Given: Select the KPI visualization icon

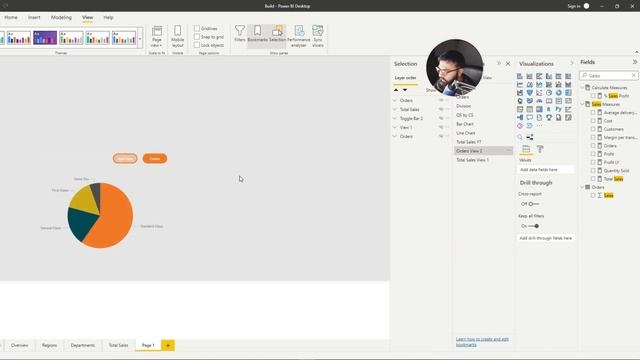Looking at the screenshot, I should click(568, 101).
